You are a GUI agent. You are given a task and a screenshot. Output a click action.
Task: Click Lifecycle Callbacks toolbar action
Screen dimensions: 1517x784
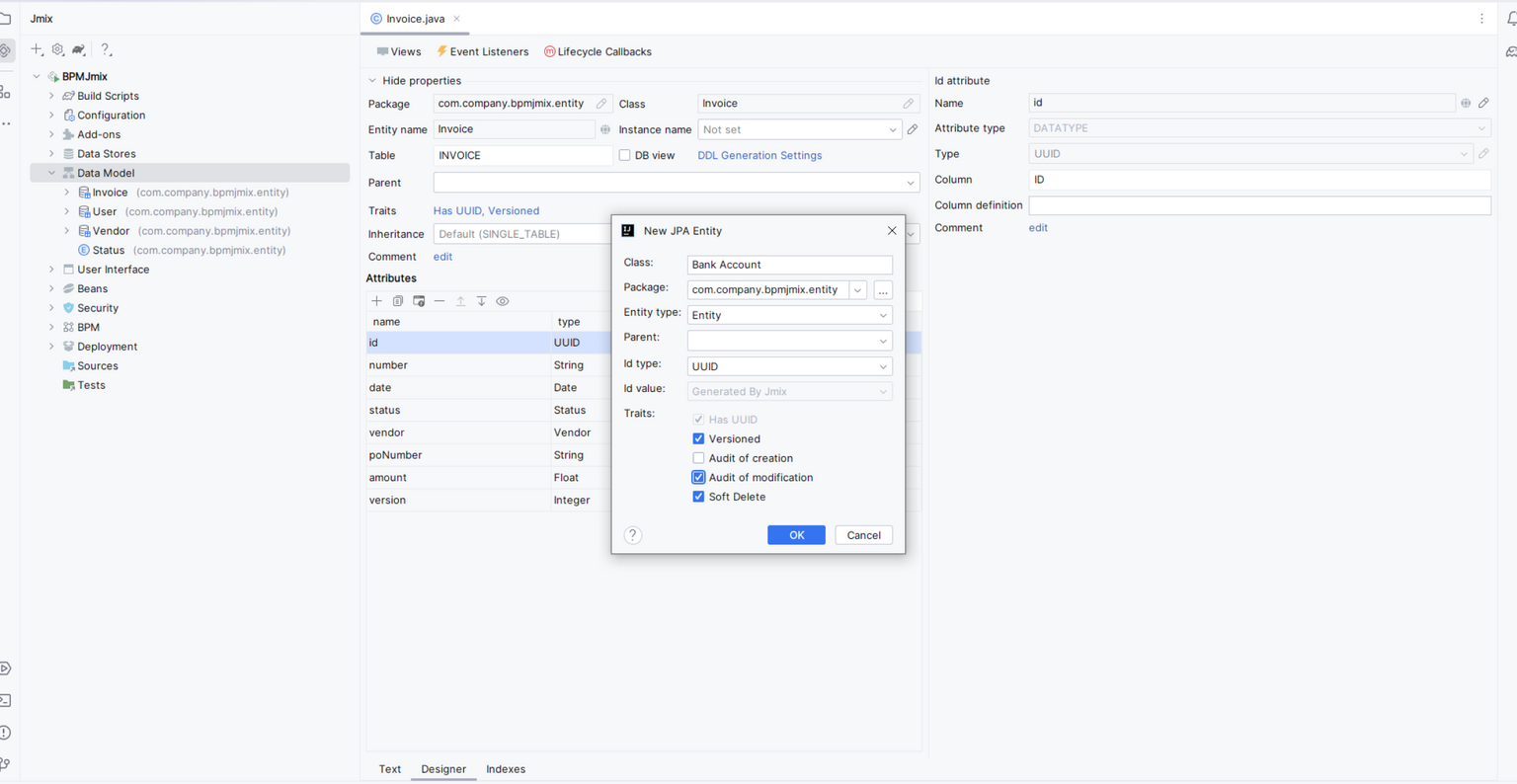[598, 51]
